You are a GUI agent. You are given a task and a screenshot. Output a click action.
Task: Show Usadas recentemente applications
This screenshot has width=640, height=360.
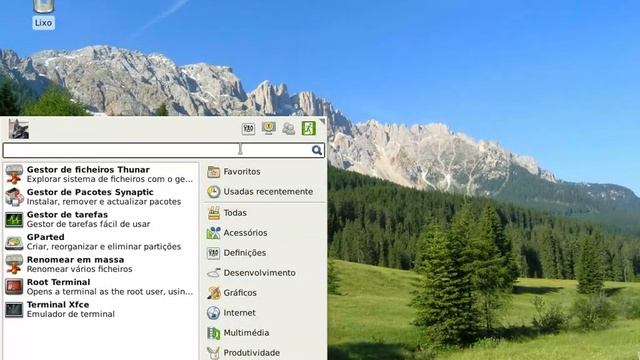[x=264, y=191]
